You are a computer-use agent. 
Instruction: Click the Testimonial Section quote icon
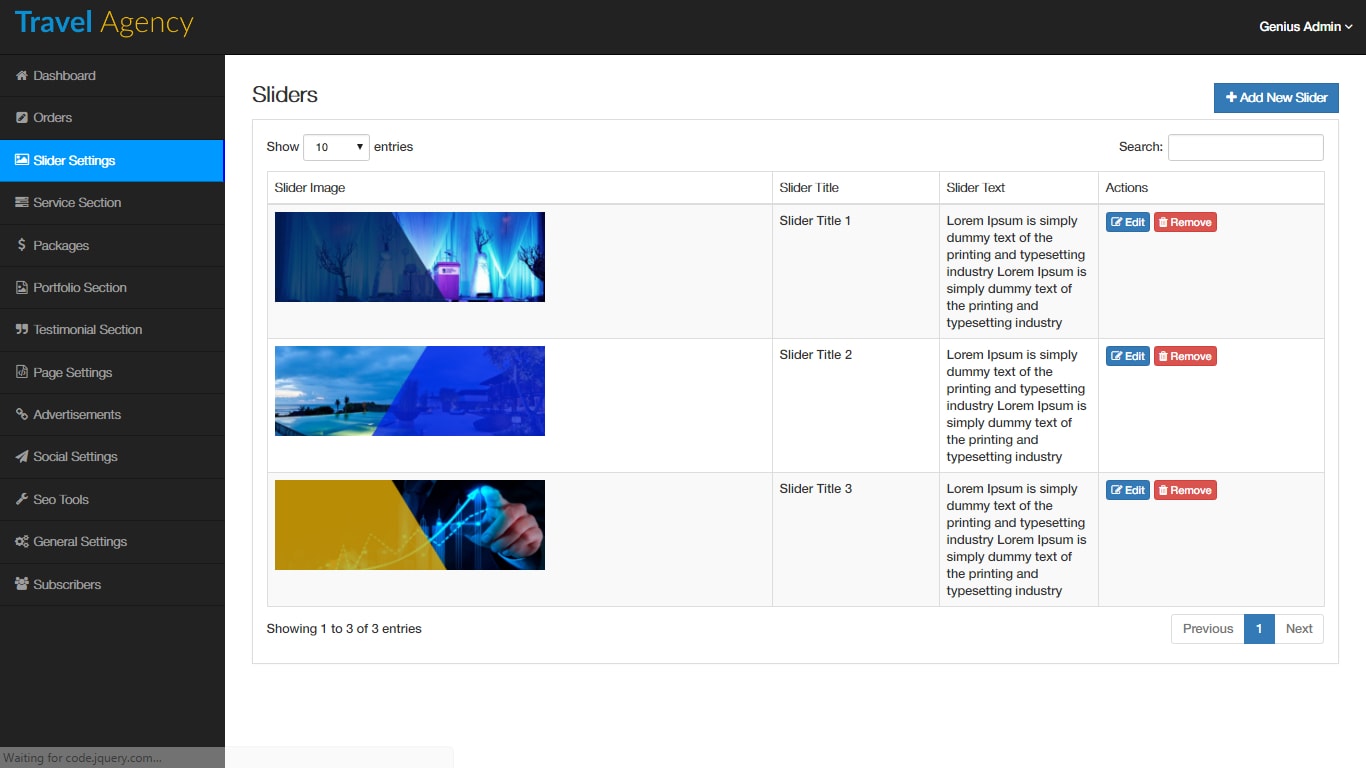(21, 329)
